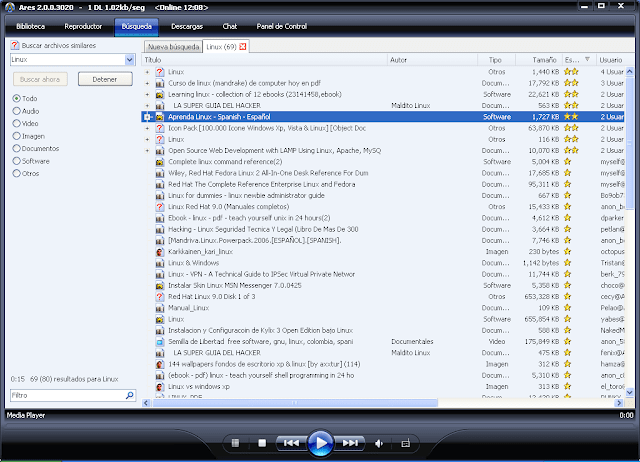
Task: Click the horizontal scrollbar thumb
Action: [294, 403]
